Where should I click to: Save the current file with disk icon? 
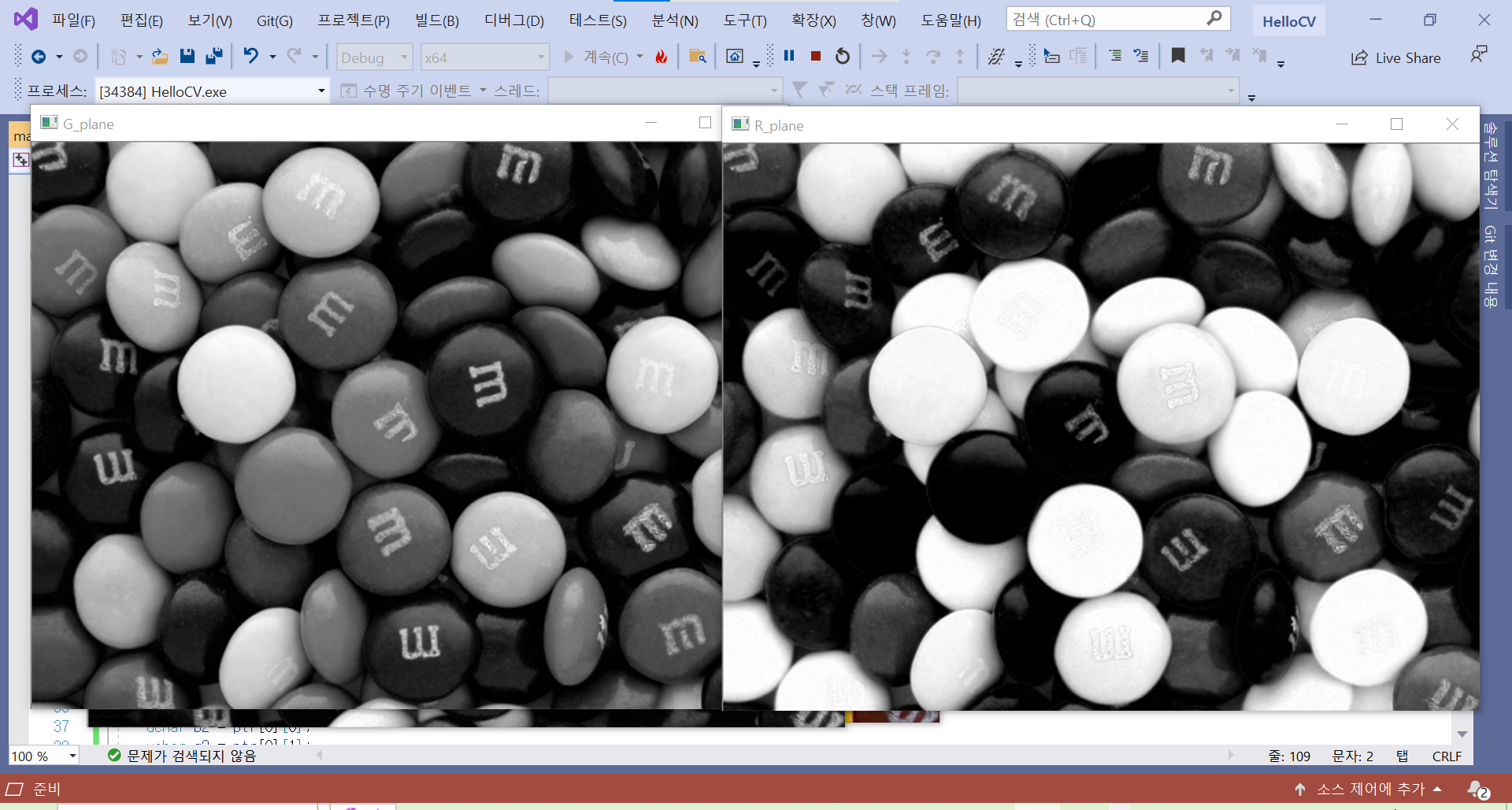tap(187, 57)
